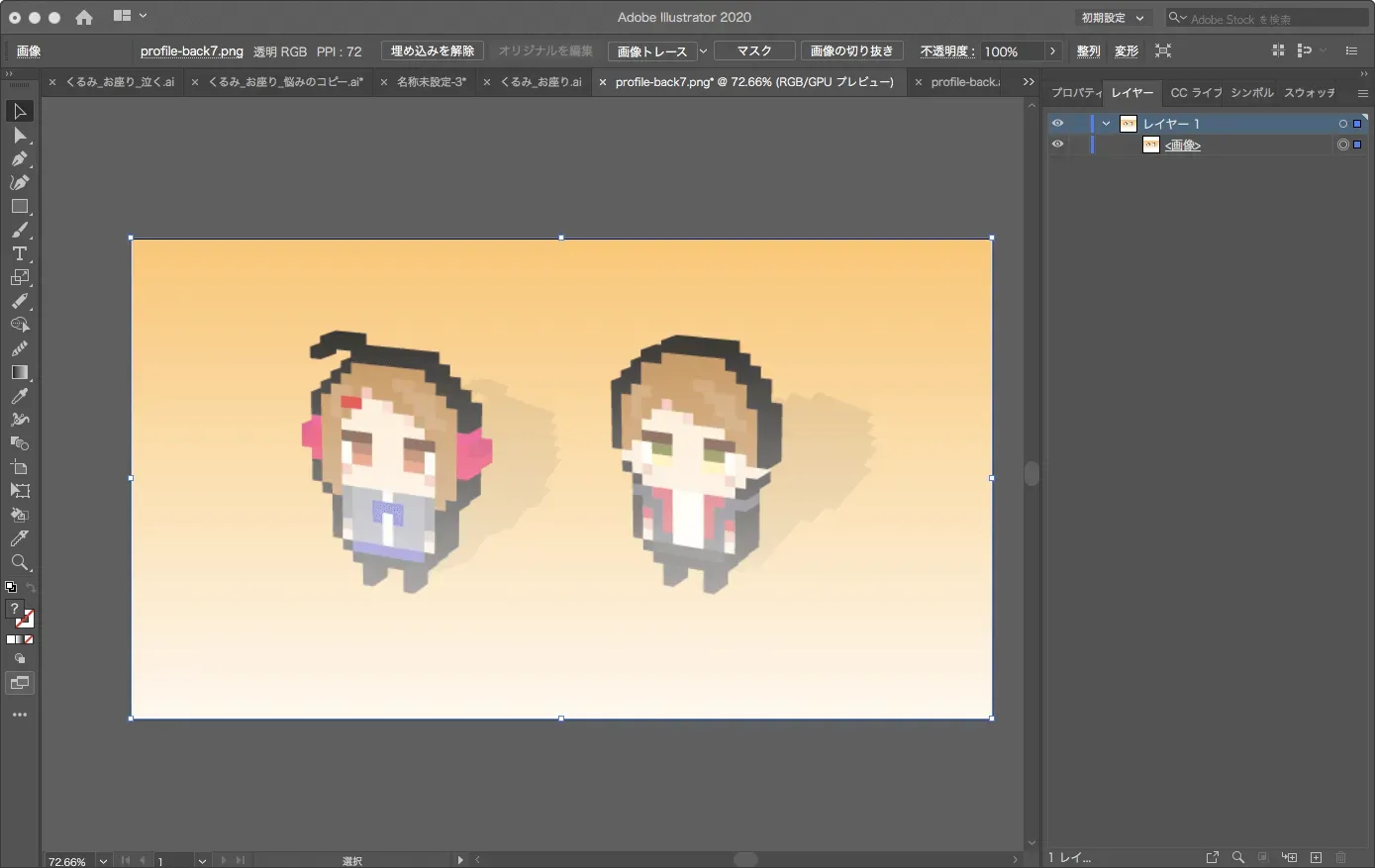Show more document tabs chevron
1375x868 pixels.
click(x=1029, y=82)
